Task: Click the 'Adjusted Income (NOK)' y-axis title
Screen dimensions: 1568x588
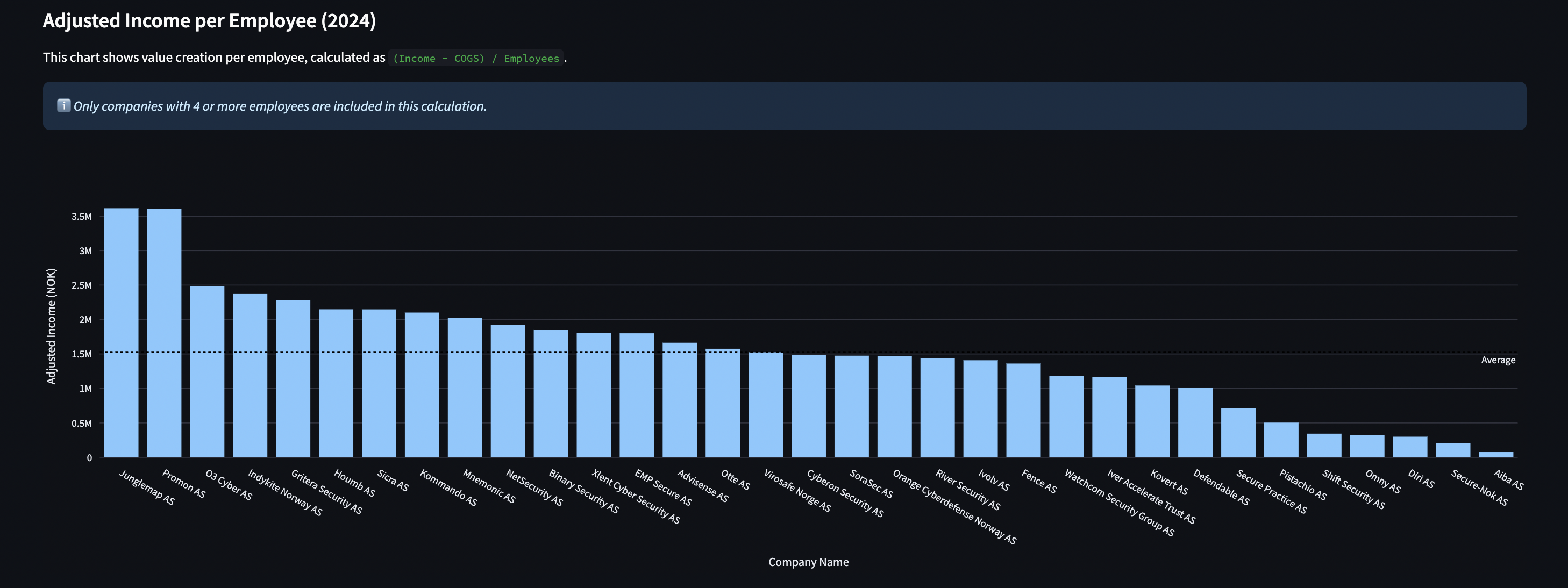Action: pos(51,326)
